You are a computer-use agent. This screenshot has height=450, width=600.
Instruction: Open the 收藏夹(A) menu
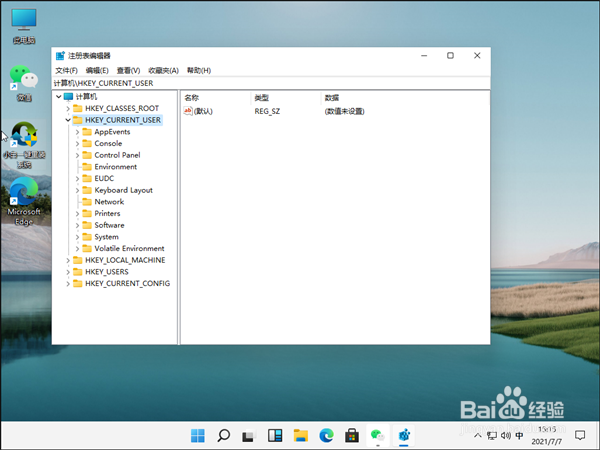click(x=163, y=70)
